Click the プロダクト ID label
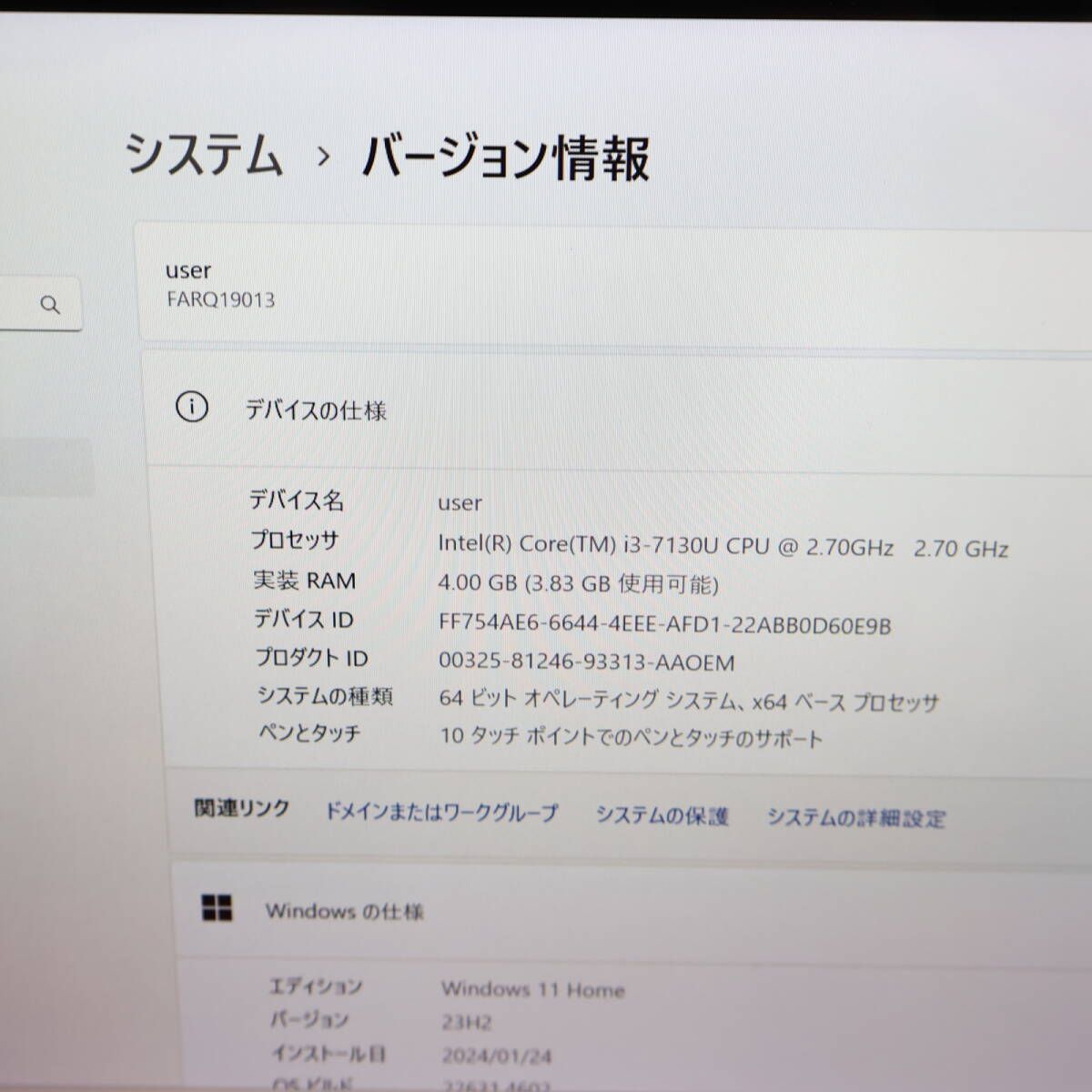Screen dimensions: 1092x1092 (311, 657)
